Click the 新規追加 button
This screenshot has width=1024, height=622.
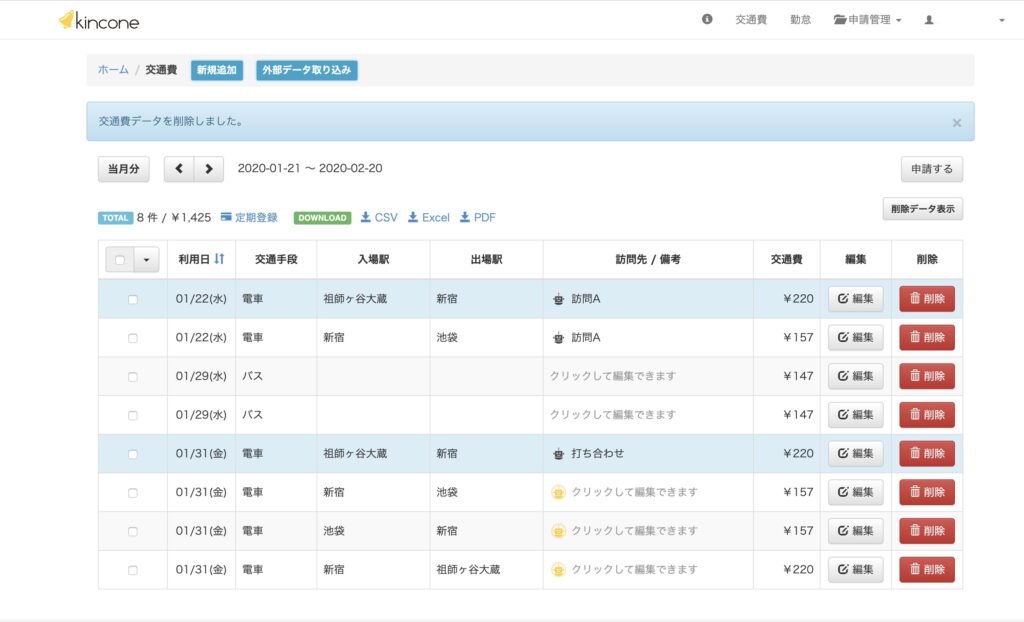click(217, 70)
